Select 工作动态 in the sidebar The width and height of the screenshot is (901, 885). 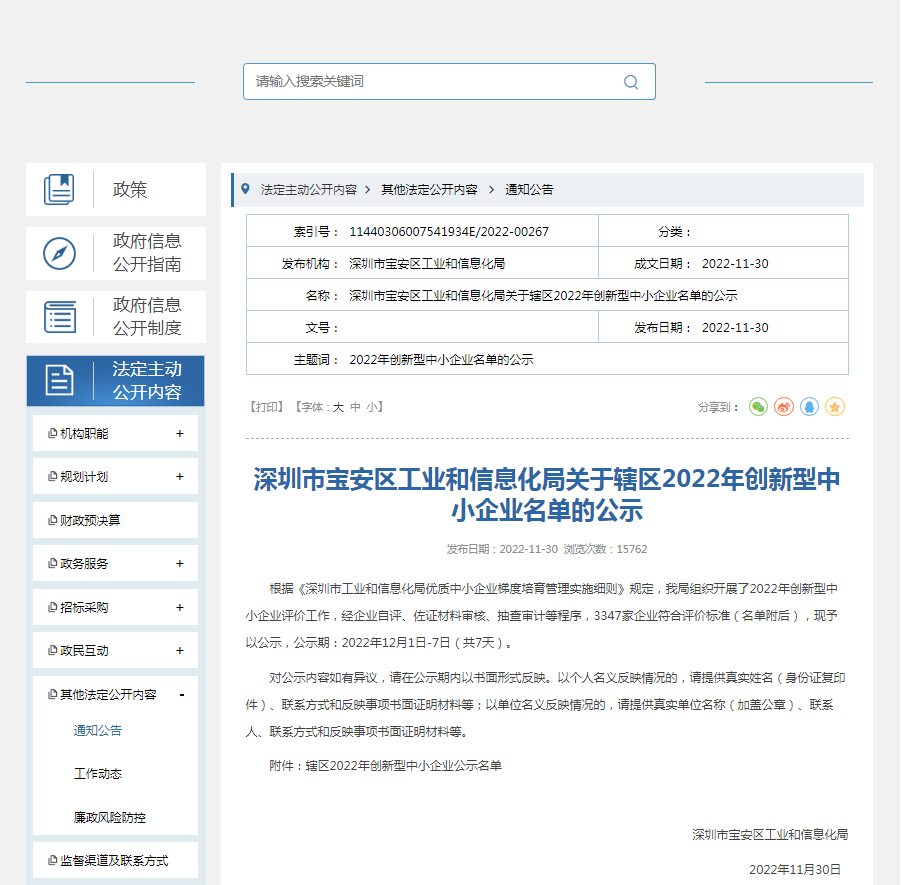pyautogui.click(x=98, y=774)
